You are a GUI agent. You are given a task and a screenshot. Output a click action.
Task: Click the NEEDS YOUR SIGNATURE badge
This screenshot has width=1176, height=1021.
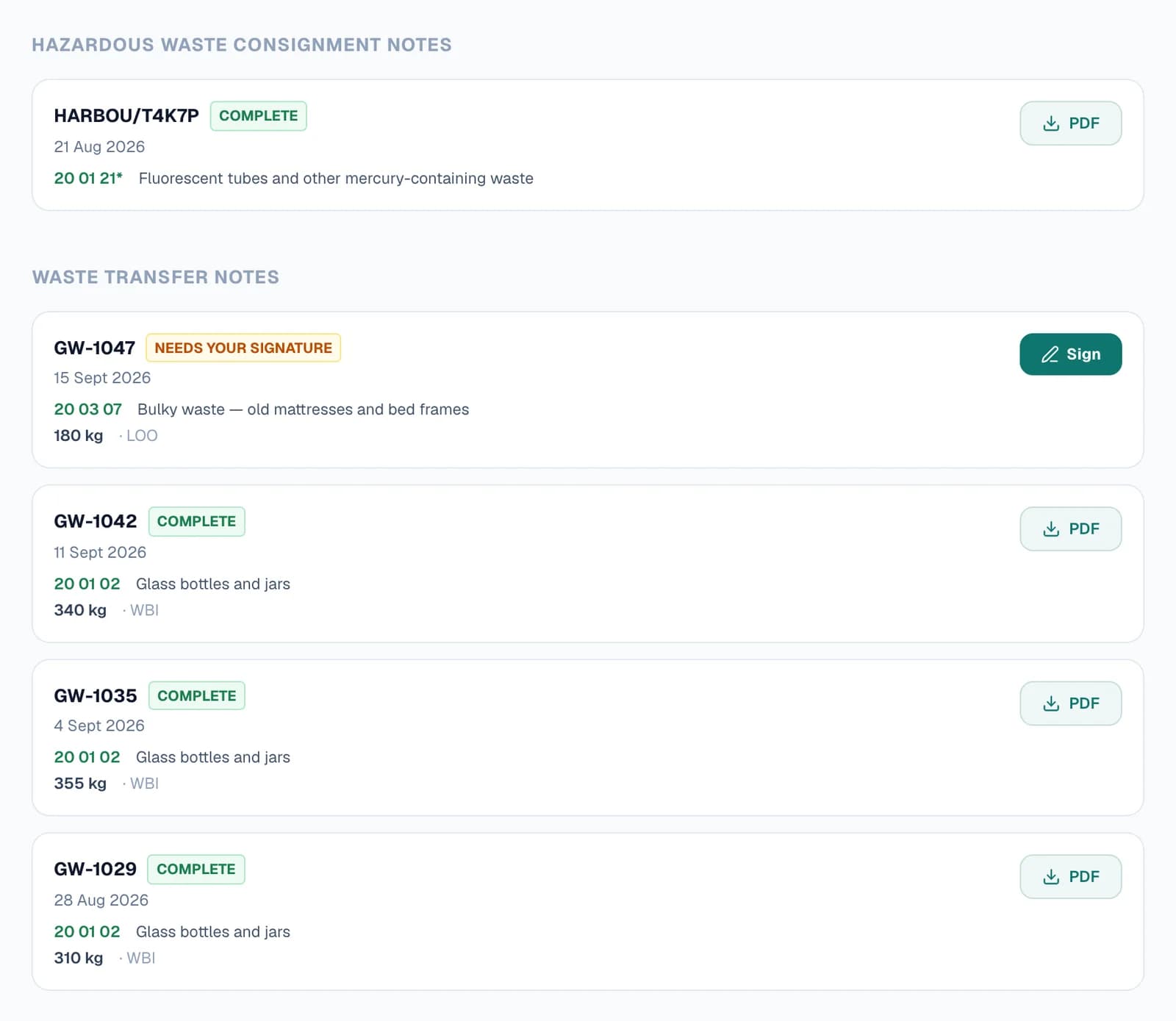tap(243, 348)
